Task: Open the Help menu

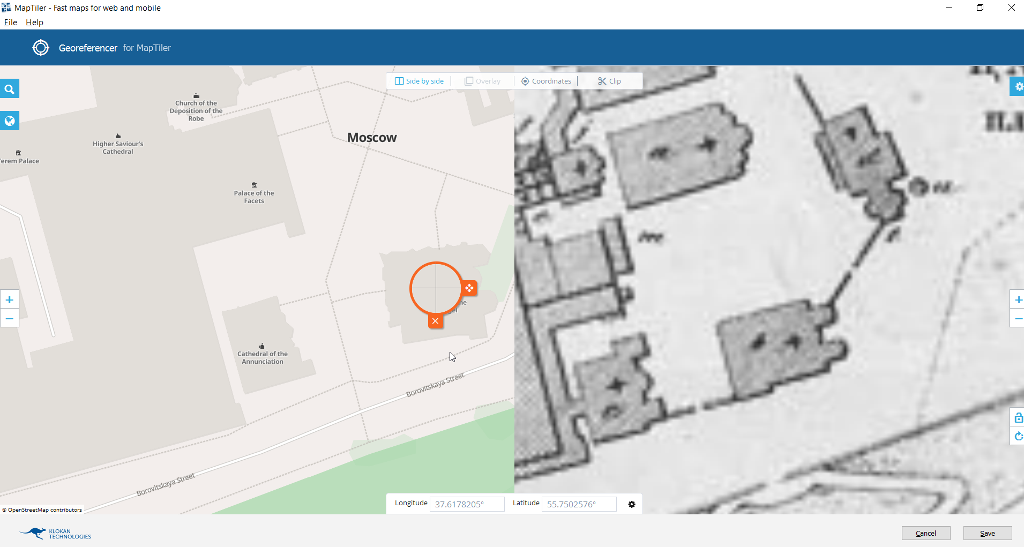Action: point(34,22)
